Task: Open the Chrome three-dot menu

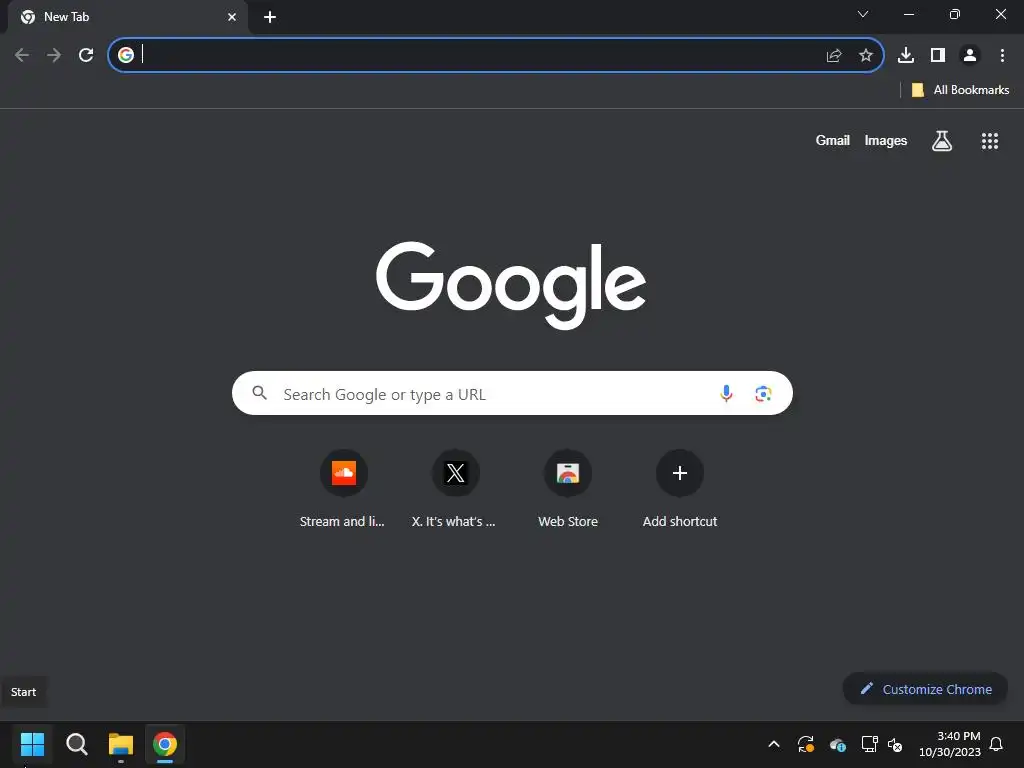Action: click(x=1002, y=55)
